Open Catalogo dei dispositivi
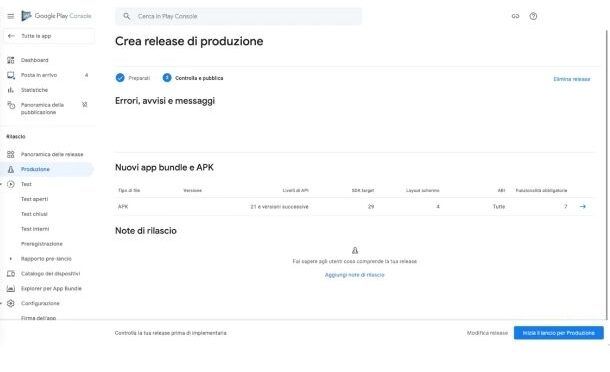The width and height of the screenshot is (610, 372). 51,274
